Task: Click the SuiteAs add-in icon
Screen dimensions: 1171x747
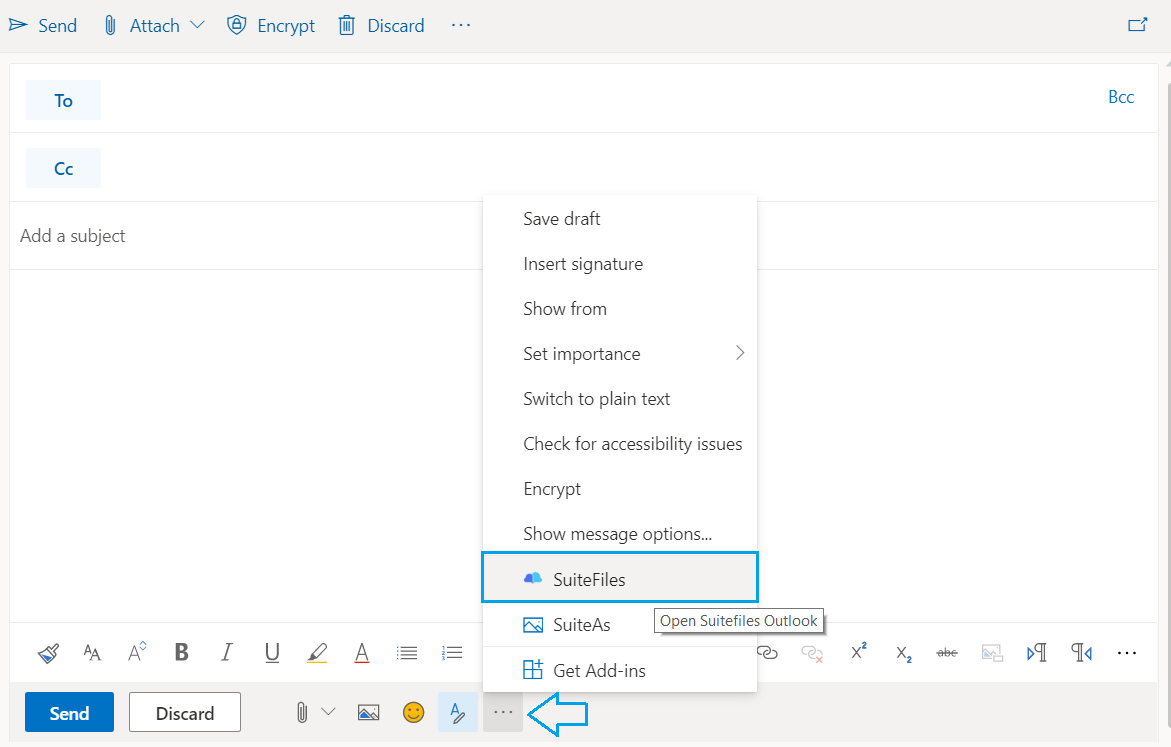Action: click(531, 624)
